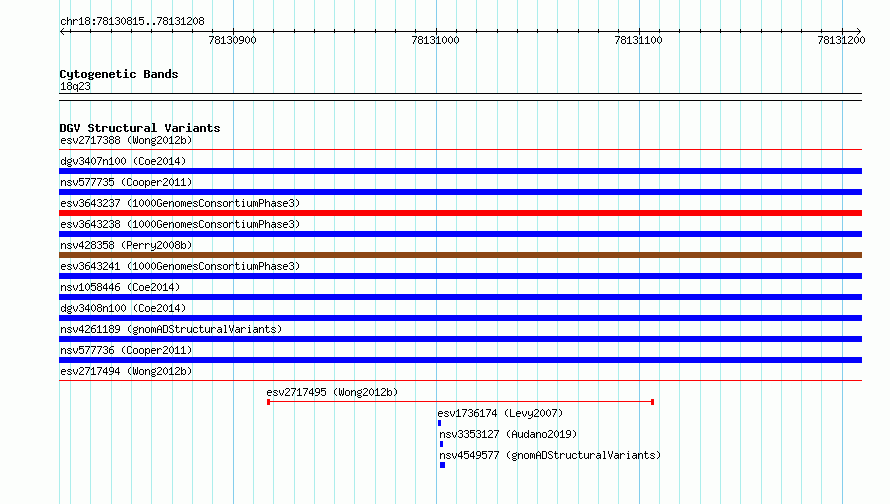The image size is (890, 504).
Task: Click the blue bar for dgv3408n100
Action: coord(460,318)
